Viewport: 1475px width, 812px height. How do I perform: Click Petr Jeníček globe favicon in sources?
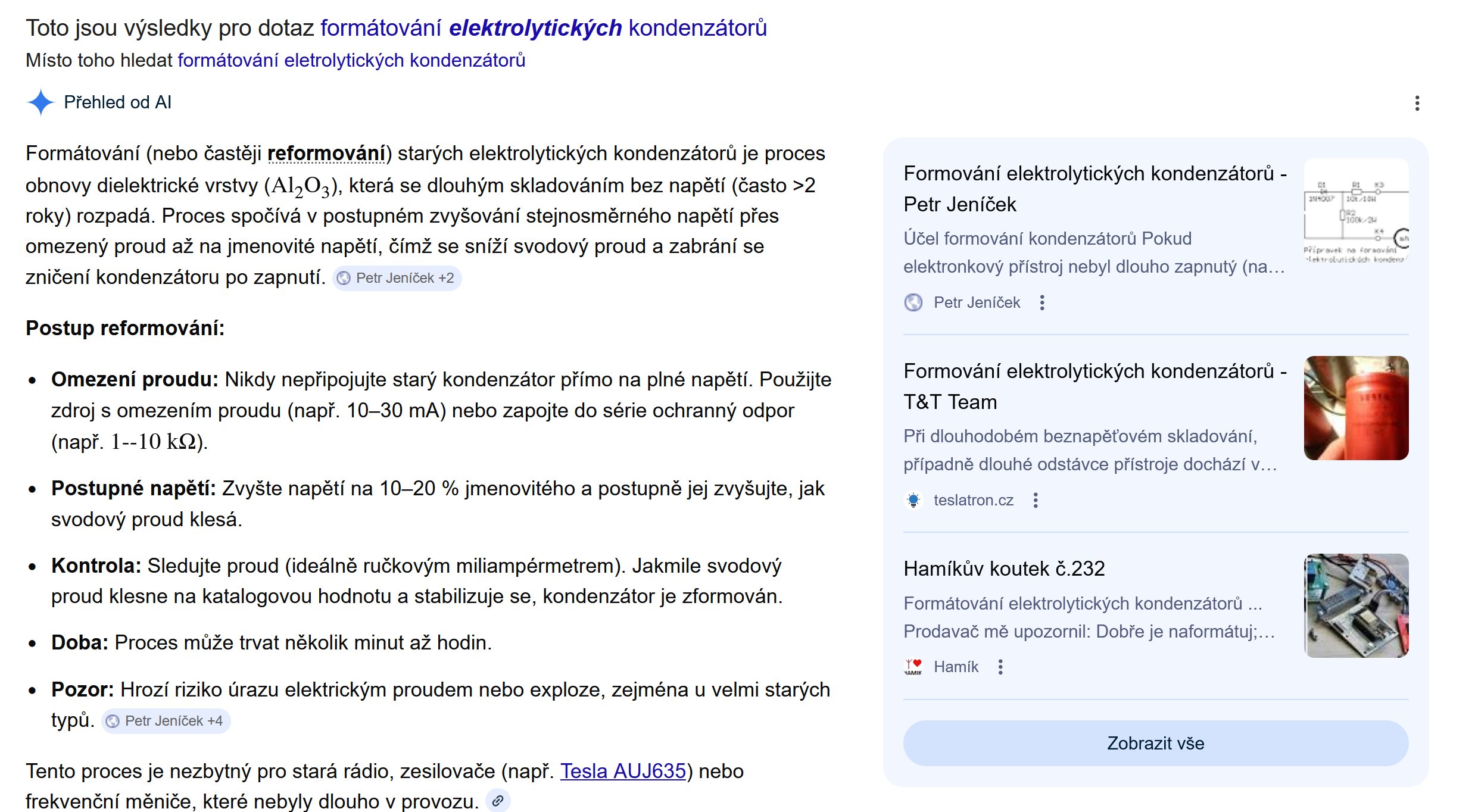(913, 302)
